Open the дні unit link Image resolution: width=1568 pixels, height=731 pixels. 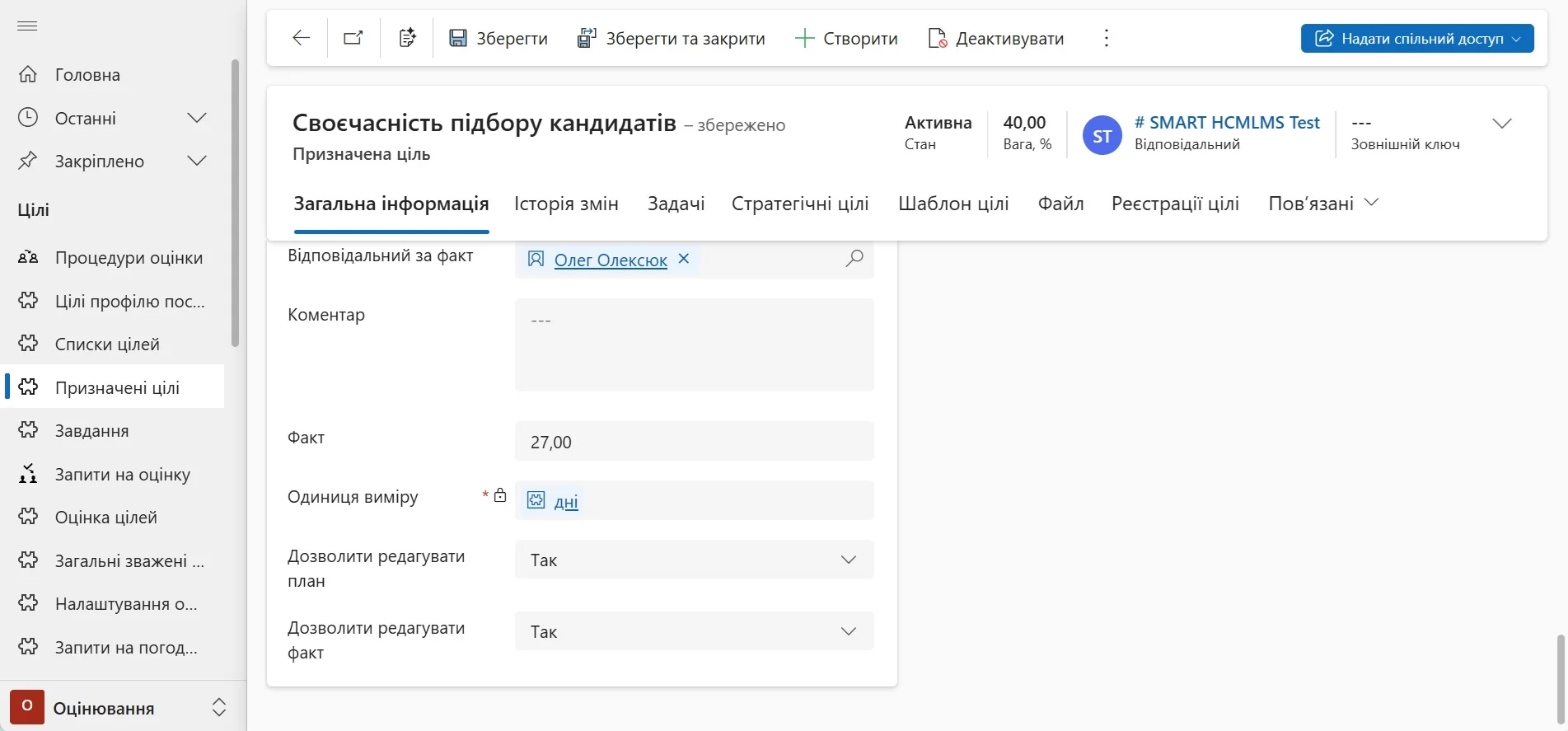point(566,502)
